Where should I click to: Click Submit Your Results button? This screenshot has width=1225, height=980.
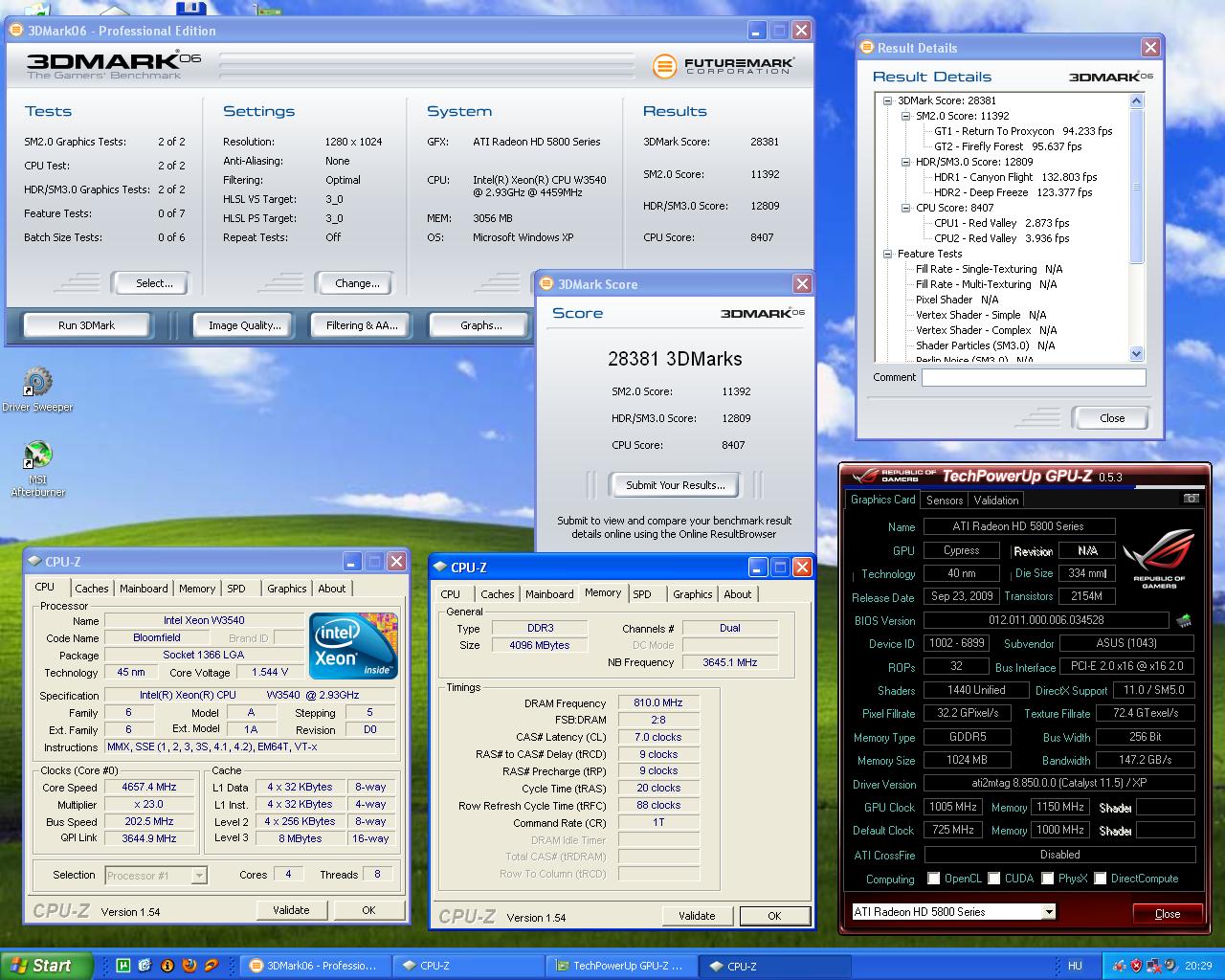(x=676, y=485)
